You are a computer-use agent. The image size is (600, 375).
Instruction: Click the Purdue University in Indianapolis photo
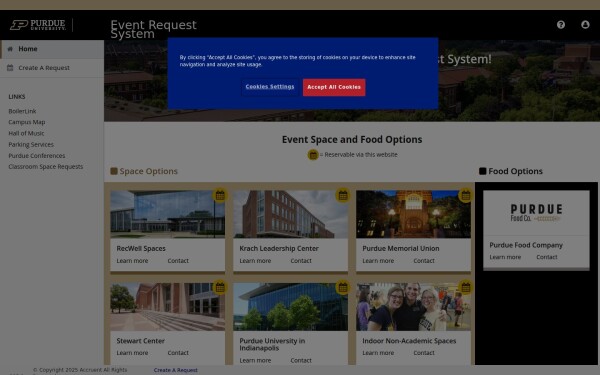tap(290, 307)
